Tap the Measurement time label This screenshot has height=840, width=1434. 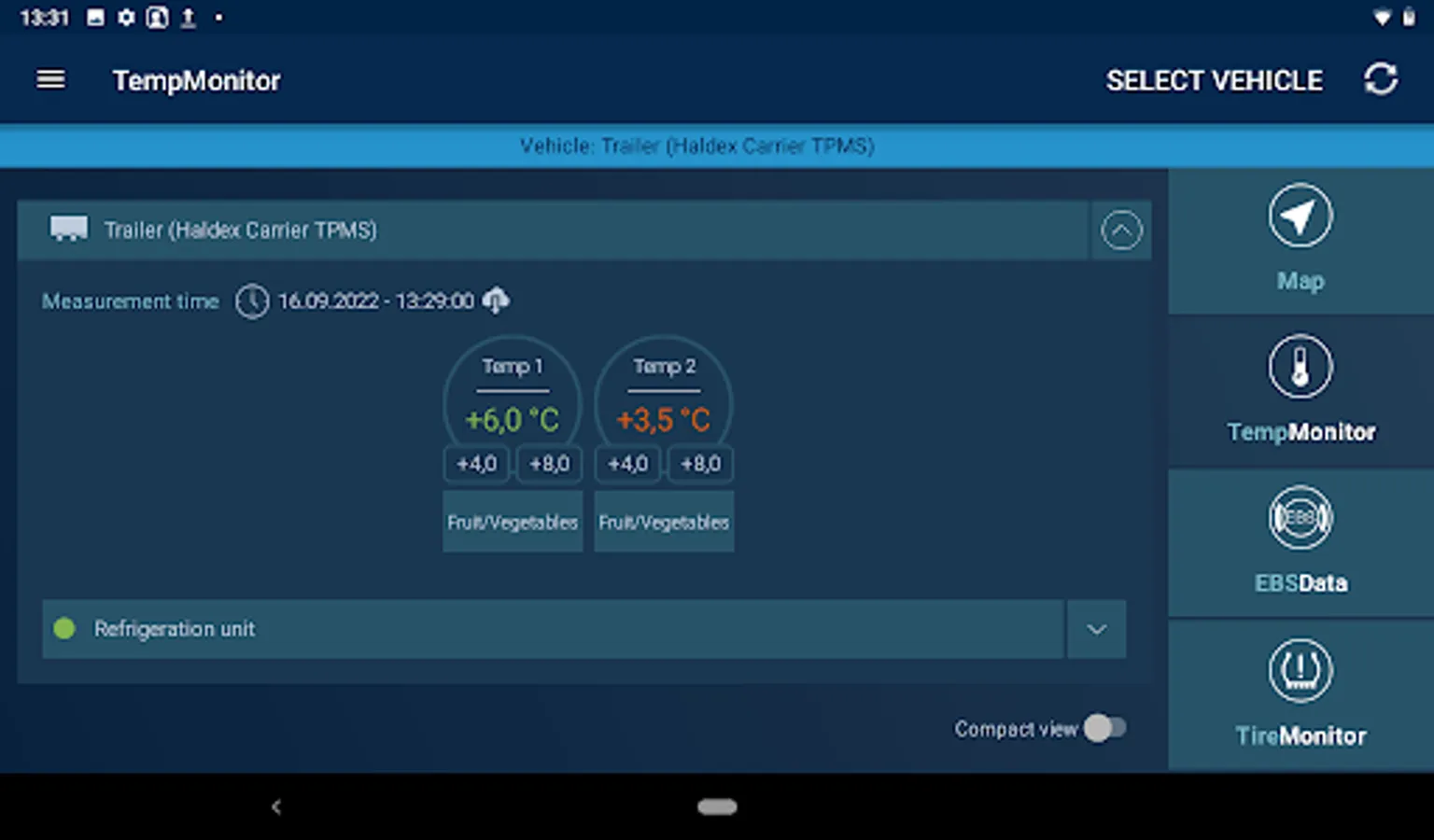pyautogui.click(x=131, y=301)
